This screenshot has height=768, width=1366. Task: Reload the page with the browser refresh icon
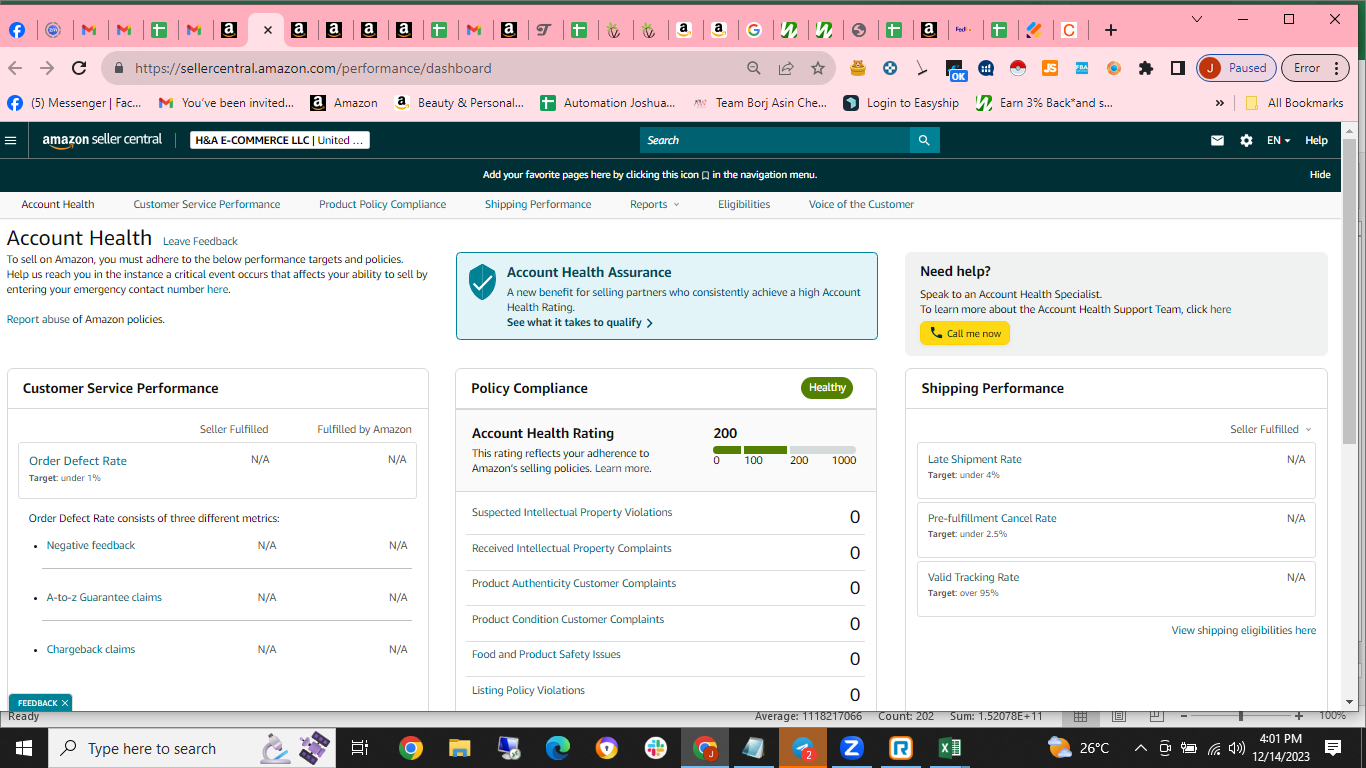[x=79, y=68]
